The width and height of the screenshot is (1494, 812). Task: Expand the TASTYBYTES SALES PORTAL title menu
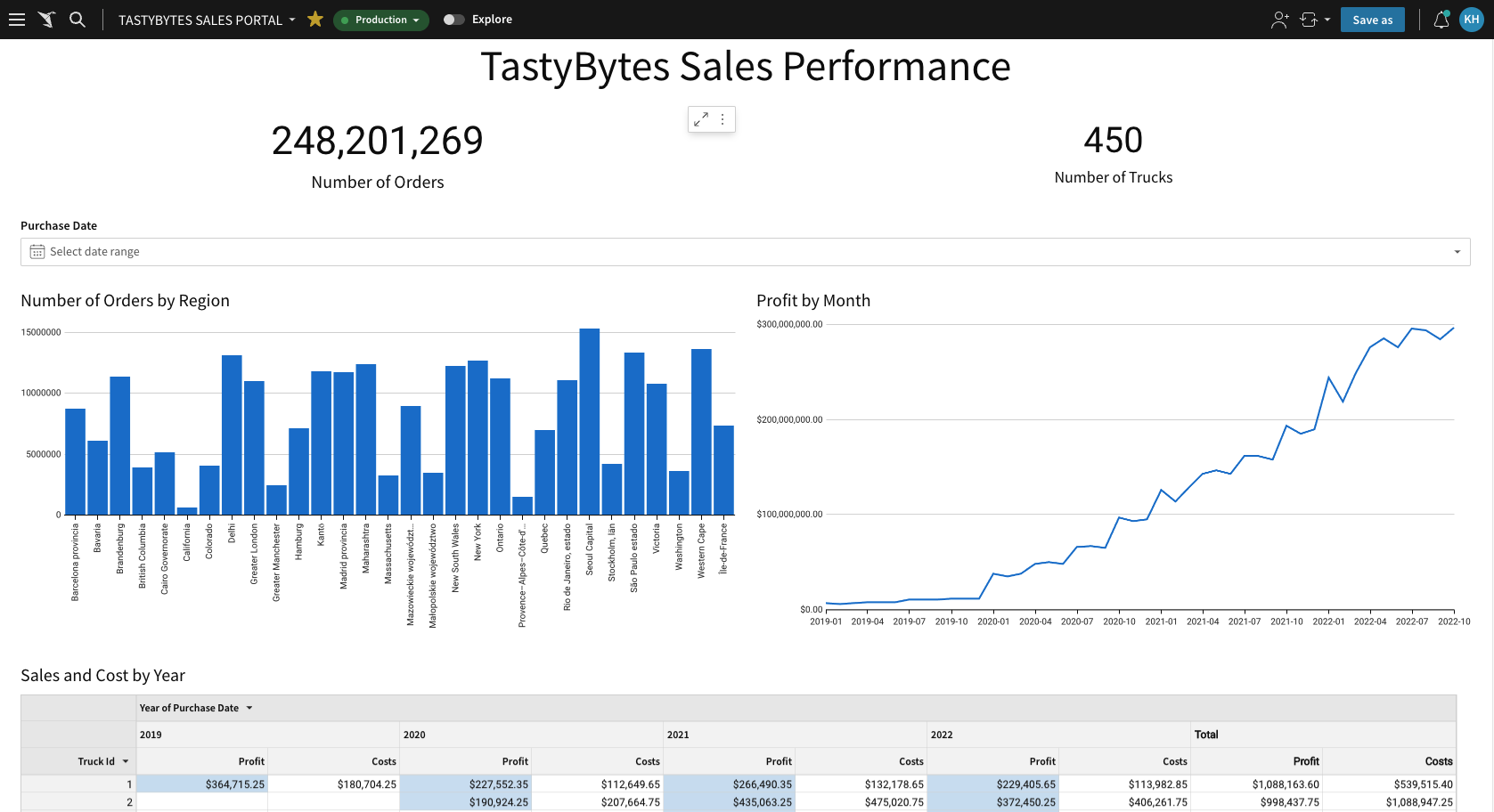point(291,20)
